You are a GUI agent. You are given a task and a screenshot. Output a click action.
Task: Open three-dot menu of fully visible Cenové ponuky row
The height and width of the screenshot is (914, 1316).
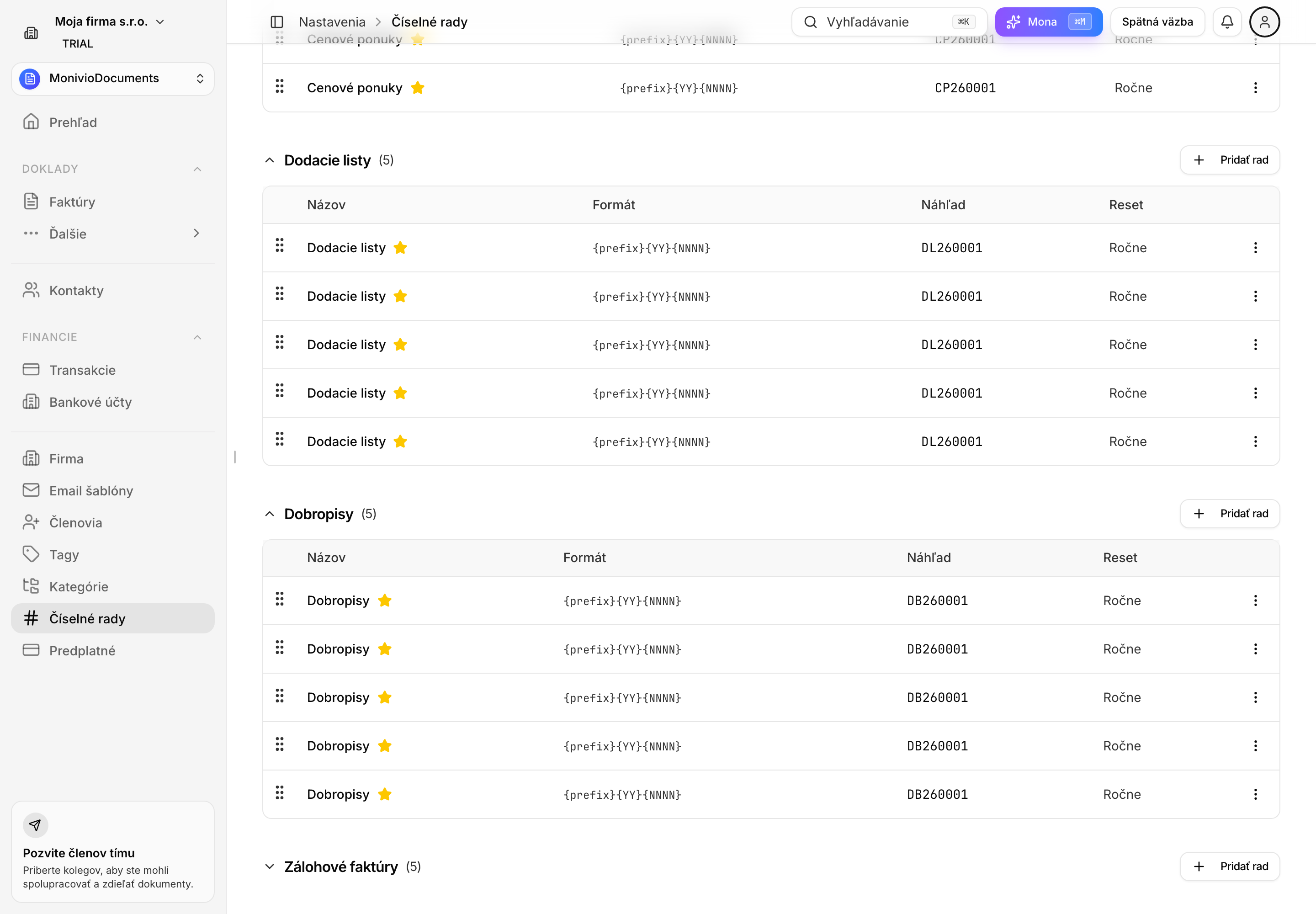(1255, 88)
